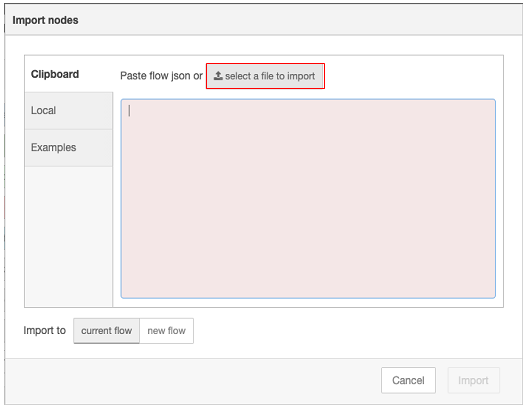
Task: Click the bottom area of the pink text box
Action: (308, 281)
